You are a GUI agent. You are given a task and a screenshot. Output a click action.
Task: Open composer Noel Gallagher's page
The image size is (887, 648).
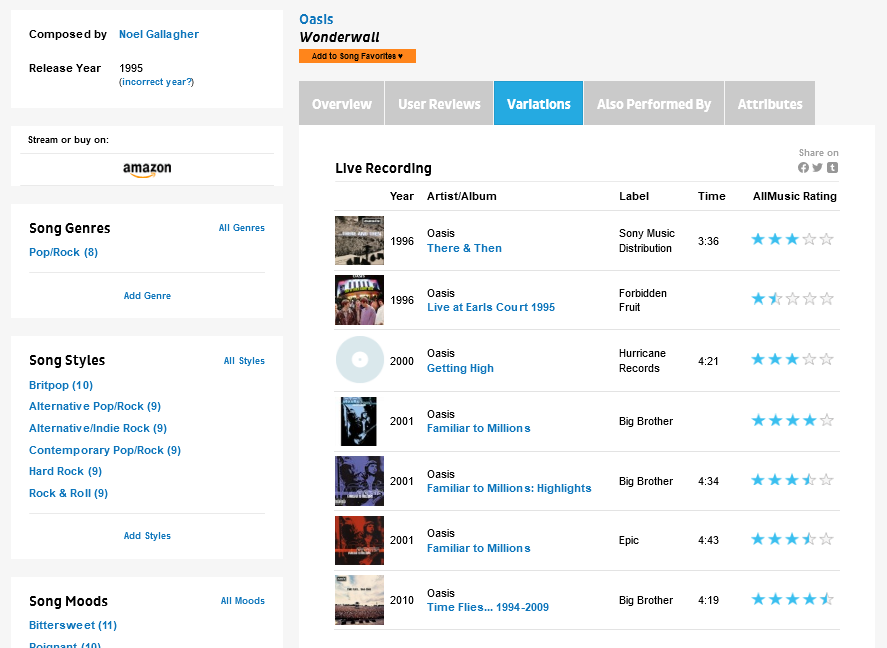click(159, 34)
